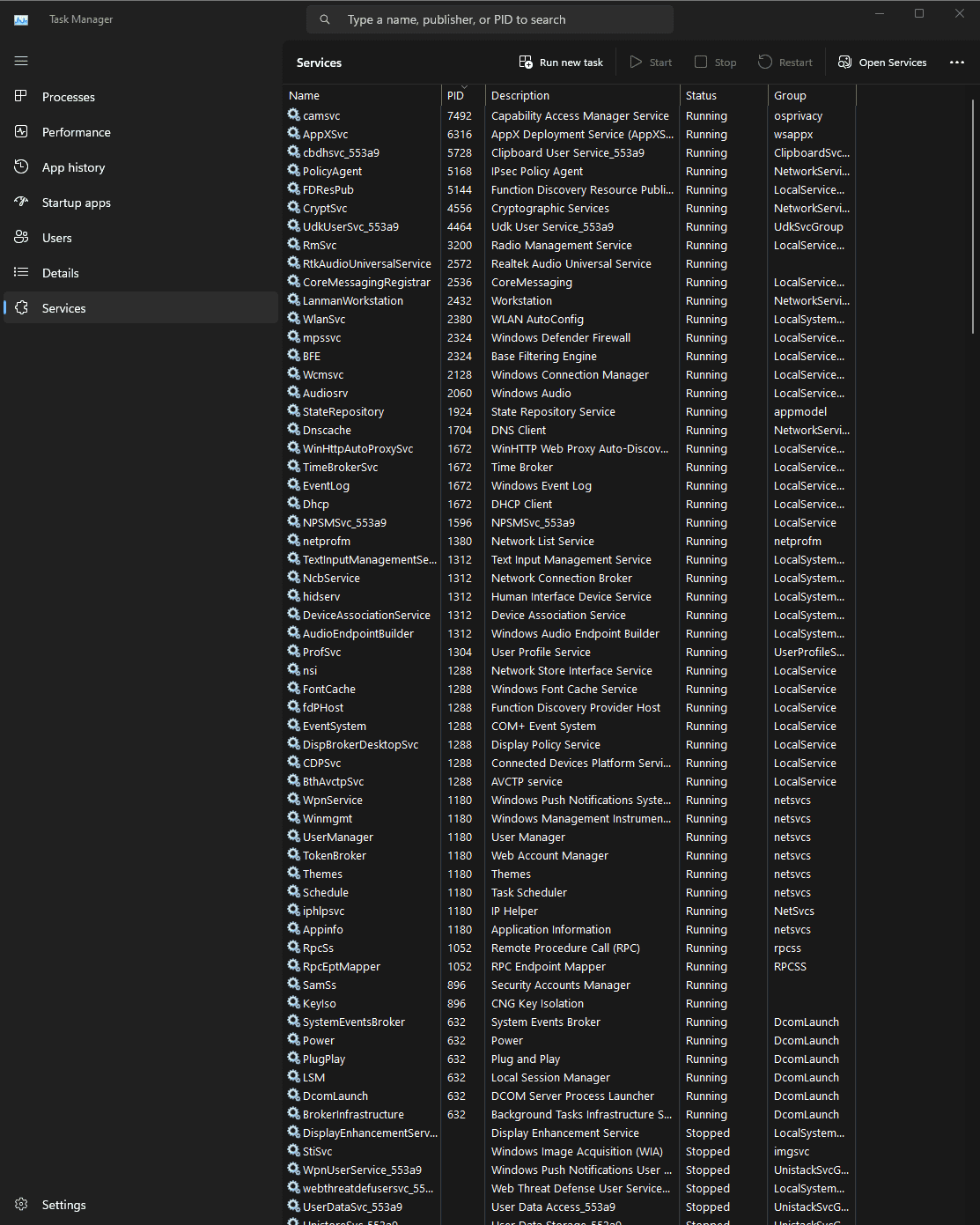Open the three-dot more options menu
Image resolution: width=980 pixels, height=1225 pixels.
[957, 63]
